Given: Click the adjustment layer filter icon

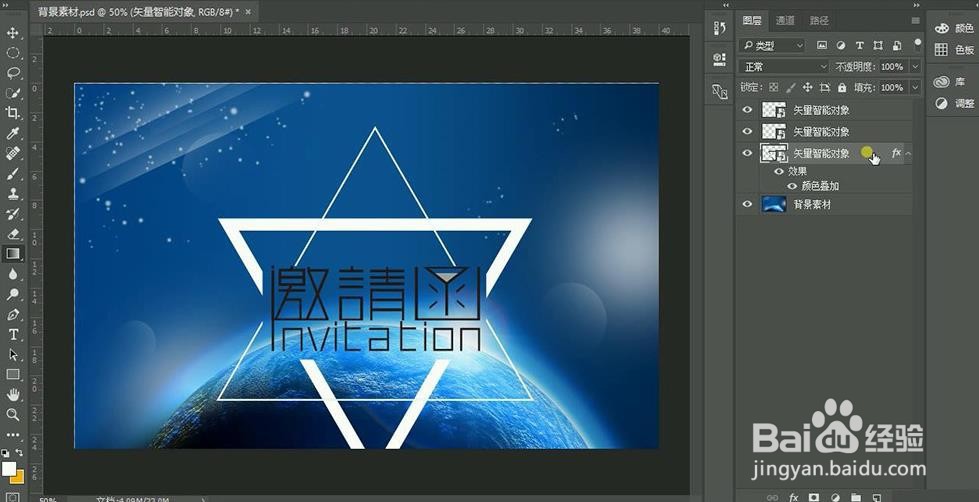Looking at the screenshot, I should (x=840, y=45).
